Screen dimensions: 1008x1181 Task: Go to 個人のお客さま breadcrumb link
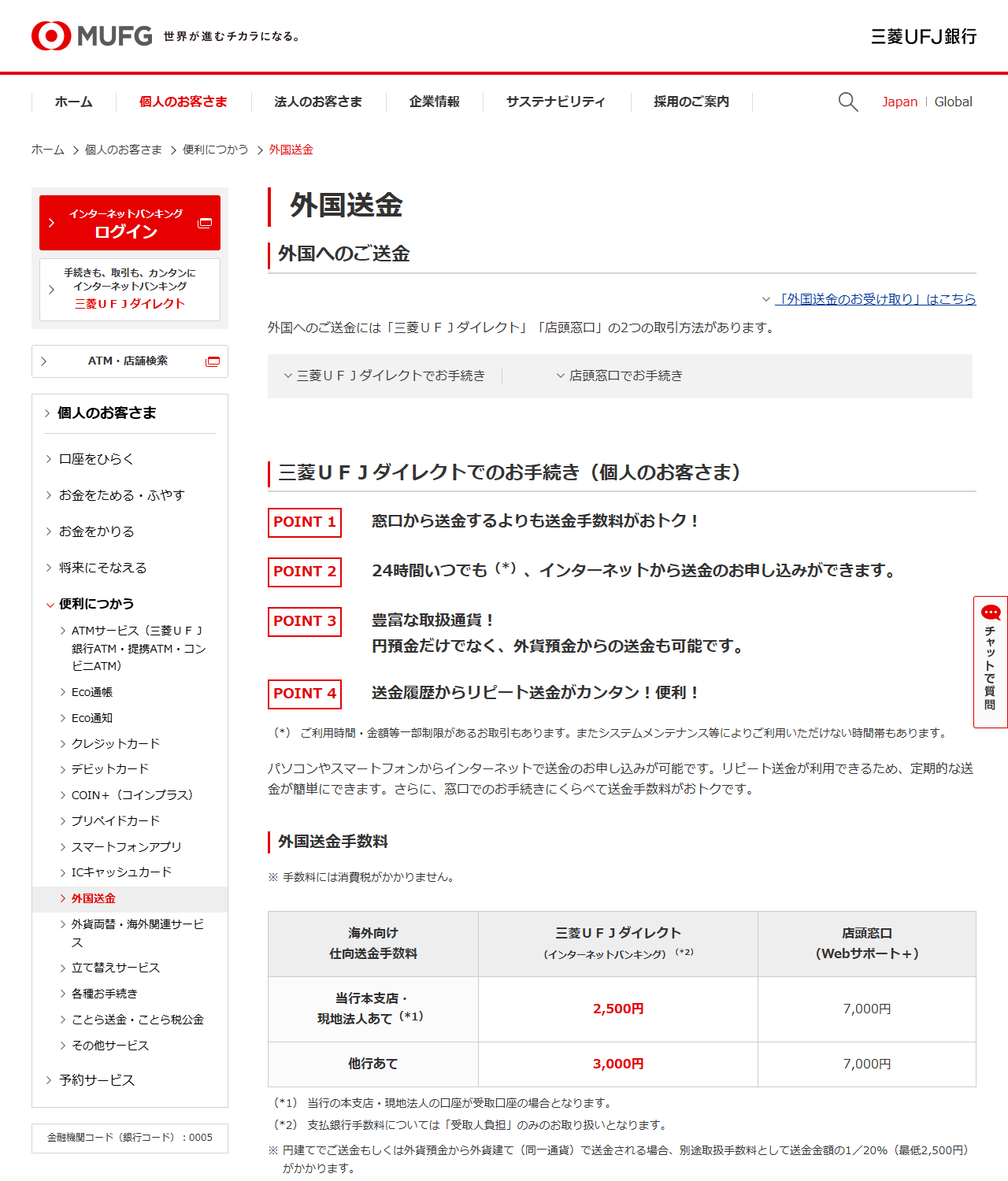[x=124, y=150]
